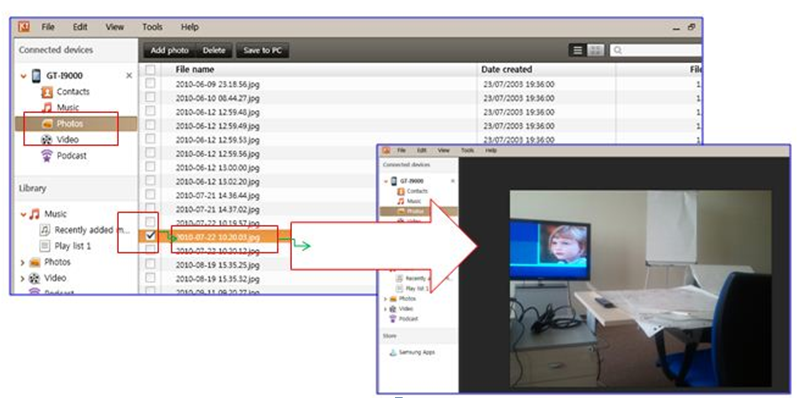Switch to list view icon
The height and width of the screenshot is (398, 798).
point(577,50)
